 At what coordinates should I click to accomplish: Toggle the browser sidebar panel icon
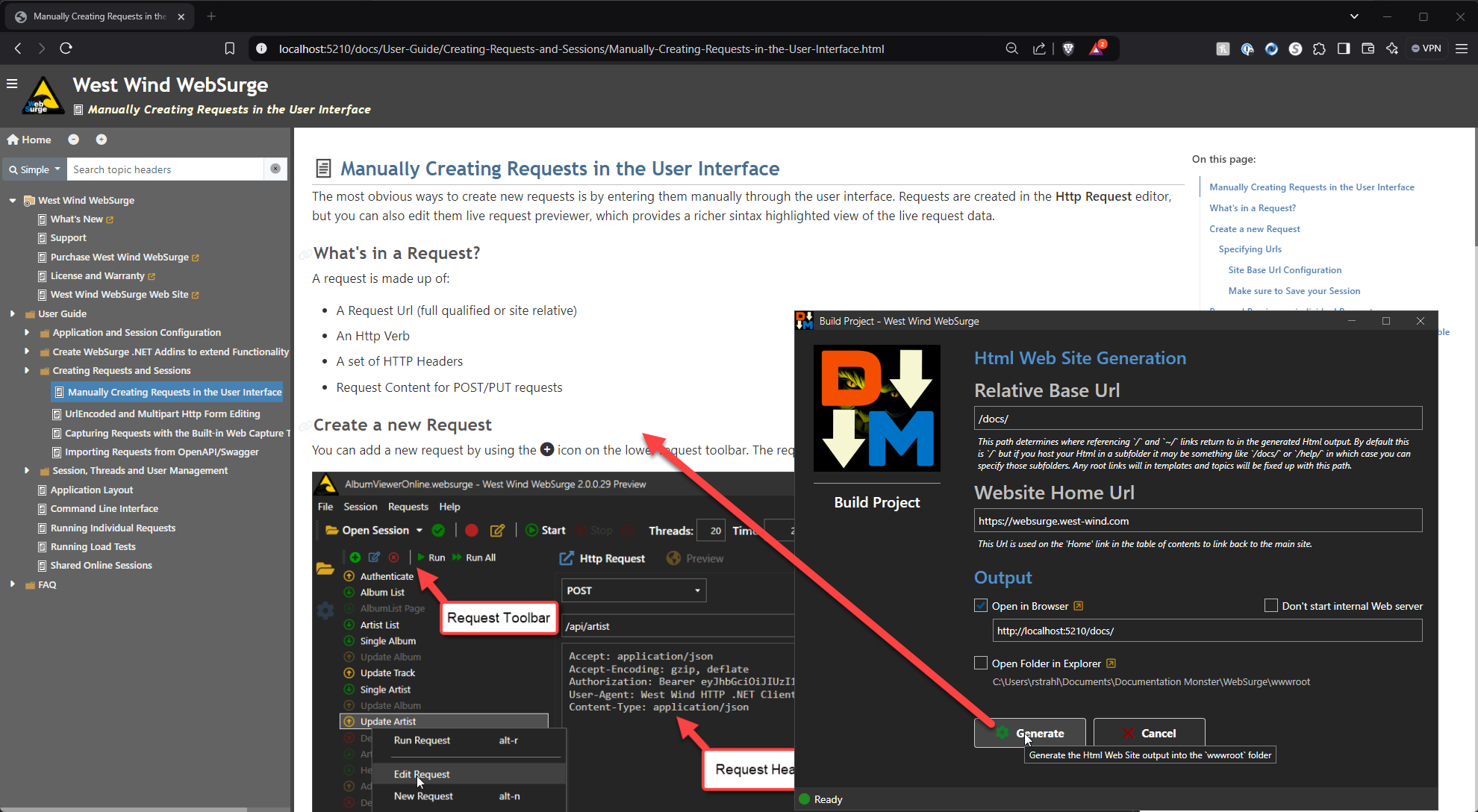1344,49
